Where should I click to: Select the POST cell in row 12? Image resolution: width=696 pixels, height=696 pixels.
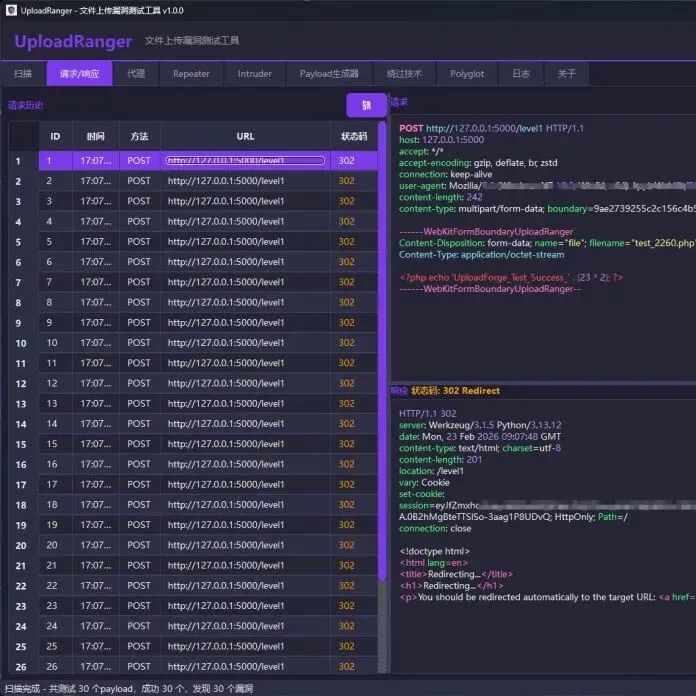click(x=139, y=384)
